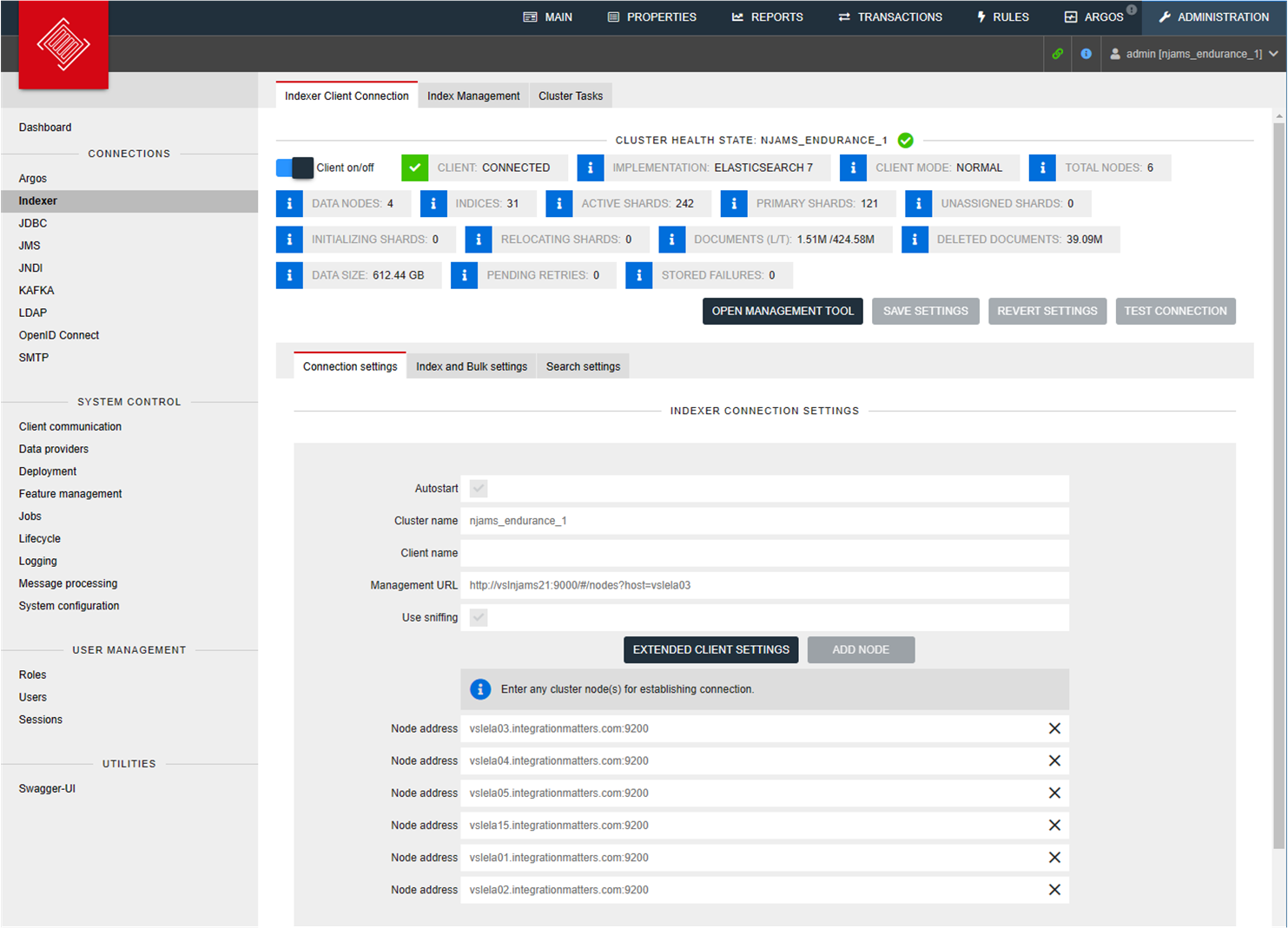Click the Management URL input field

coord(764,585)
